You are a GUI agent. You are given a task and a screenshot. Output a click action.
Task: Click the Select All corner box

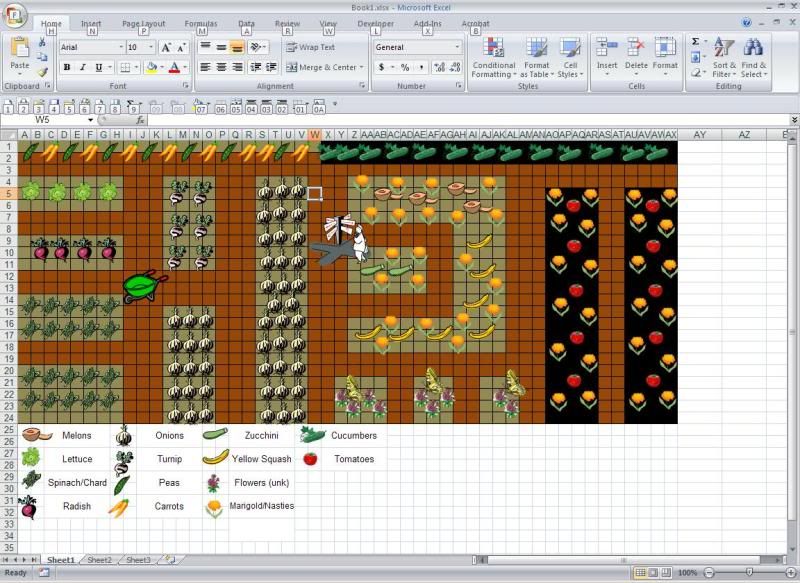click(9, 135)
